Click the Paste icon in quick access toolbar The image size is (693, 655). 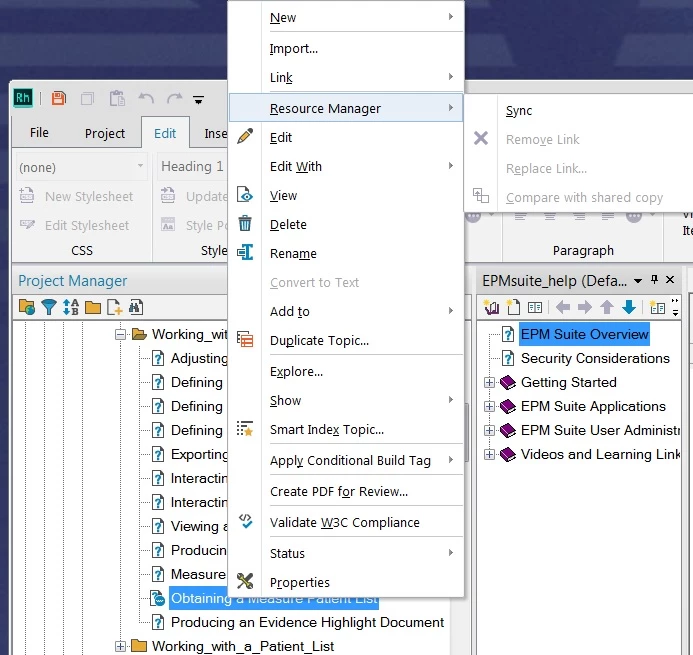[117, 98]
